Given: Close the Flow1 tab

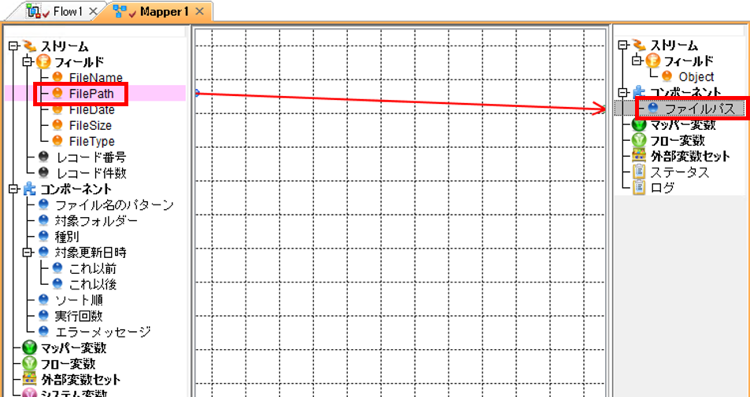Looking at the screenshot, I should pyautogui.click(x=94, y=11).
